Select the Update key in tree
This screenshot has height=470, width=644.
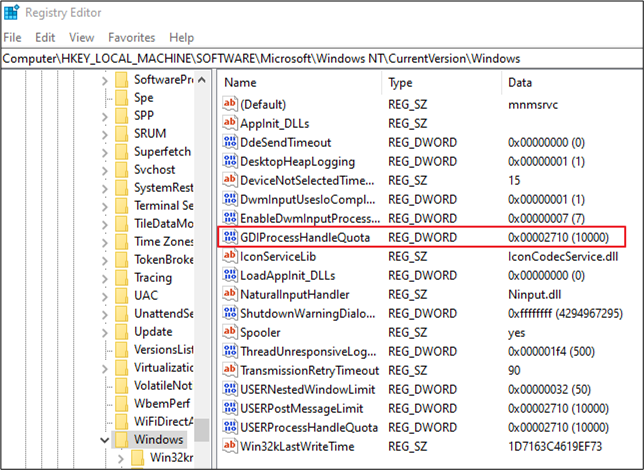click(x=153, y=332)
